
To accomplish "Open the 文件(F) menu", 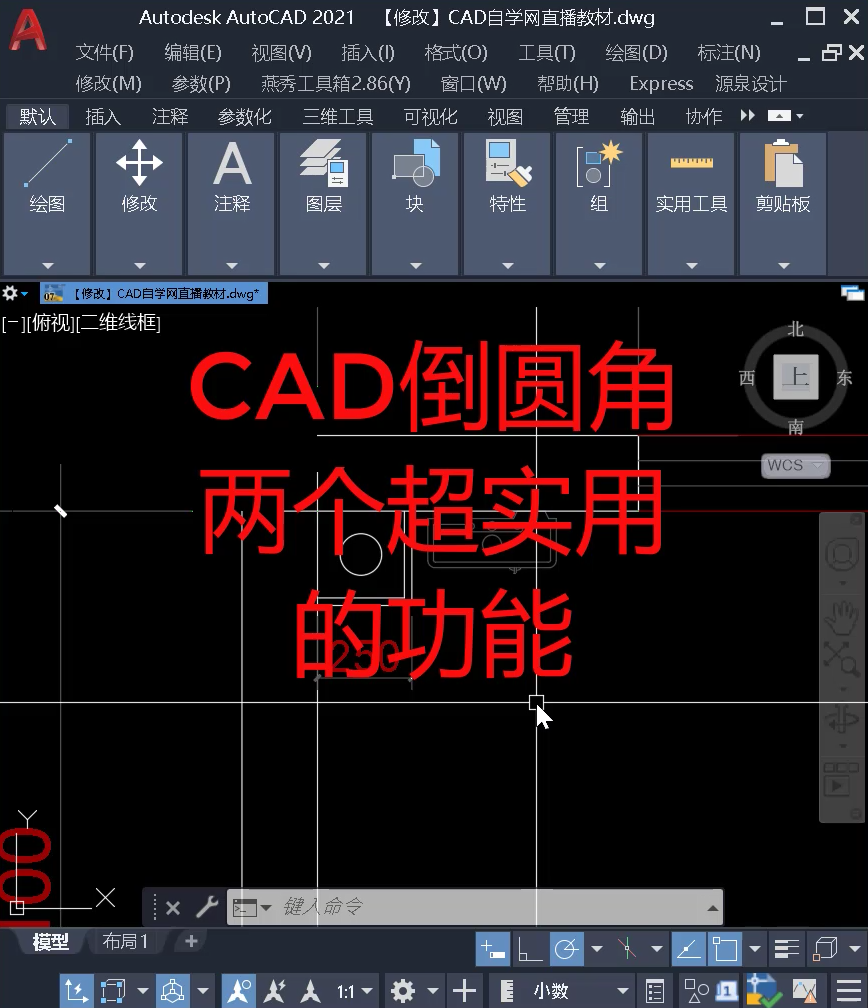I will click(x=104, y=52).
